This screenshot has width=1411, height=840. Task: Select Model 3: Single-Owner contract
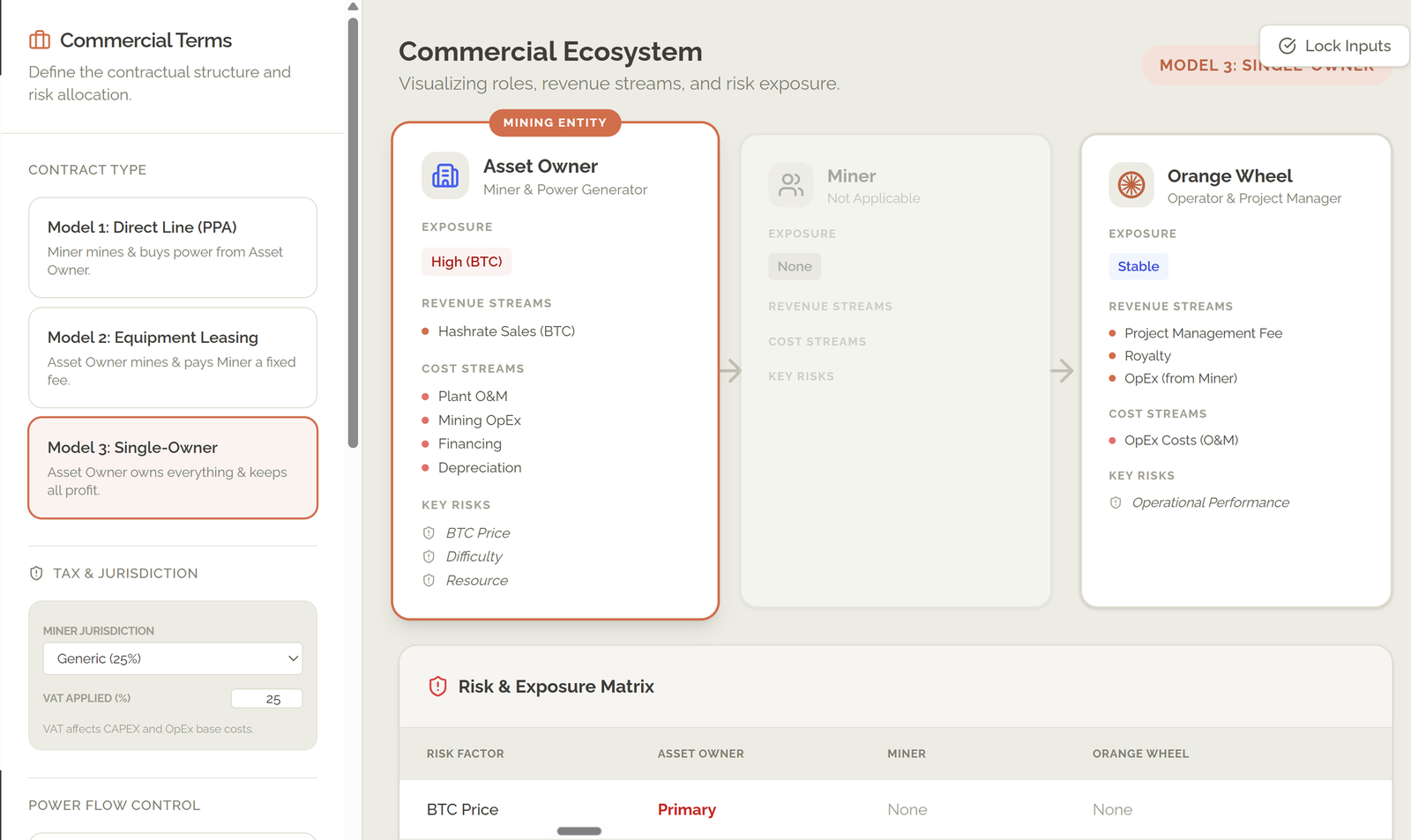(x=173, y=468)
